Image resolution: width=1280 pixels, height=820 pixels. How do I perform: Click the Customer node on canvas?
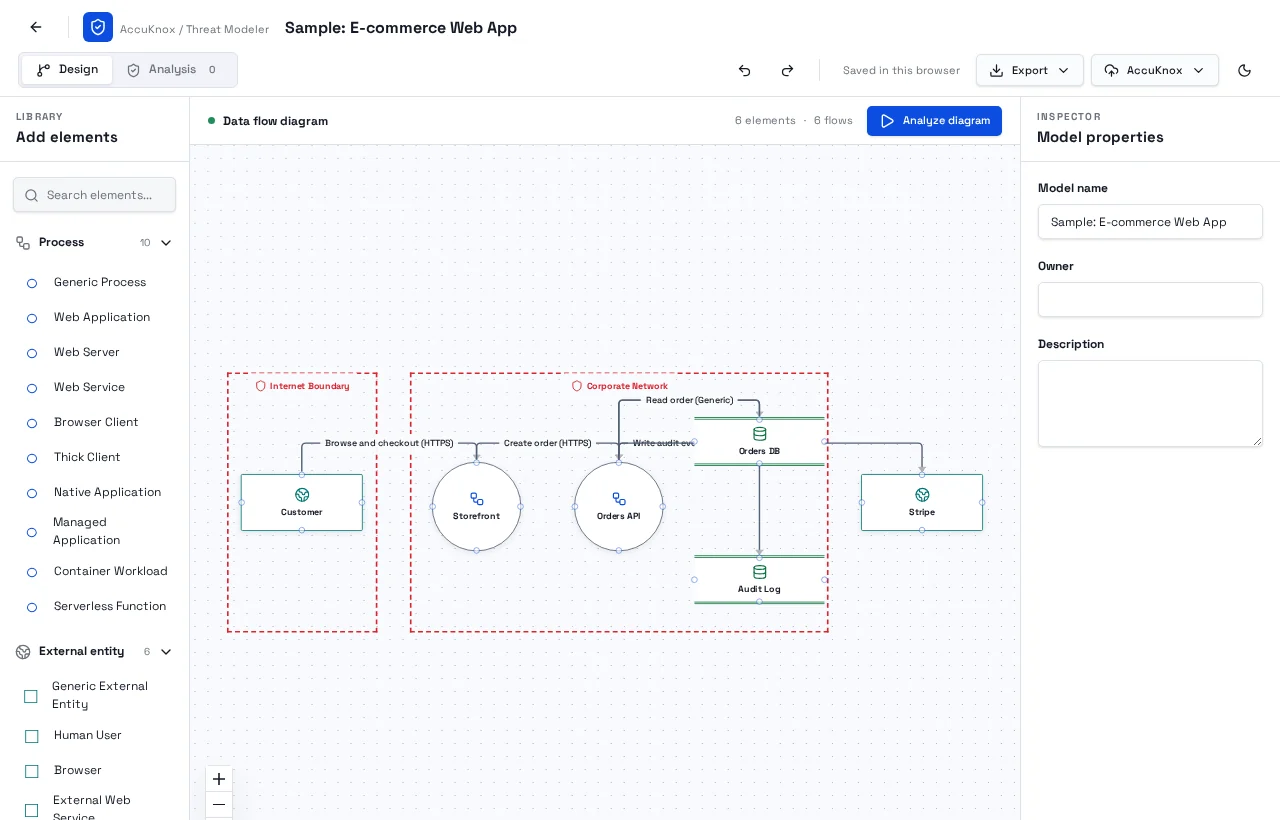pos(302,503)
